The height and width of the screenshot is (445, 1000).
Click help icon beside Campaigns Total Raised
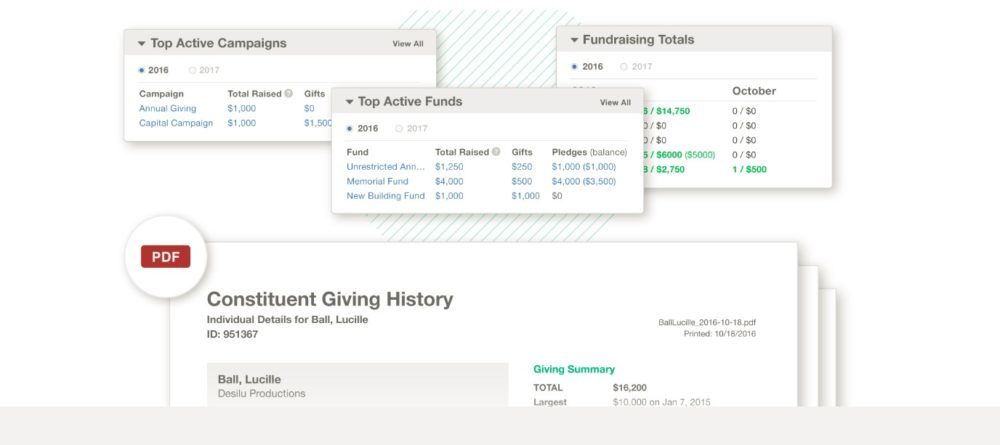coord(289,93)
